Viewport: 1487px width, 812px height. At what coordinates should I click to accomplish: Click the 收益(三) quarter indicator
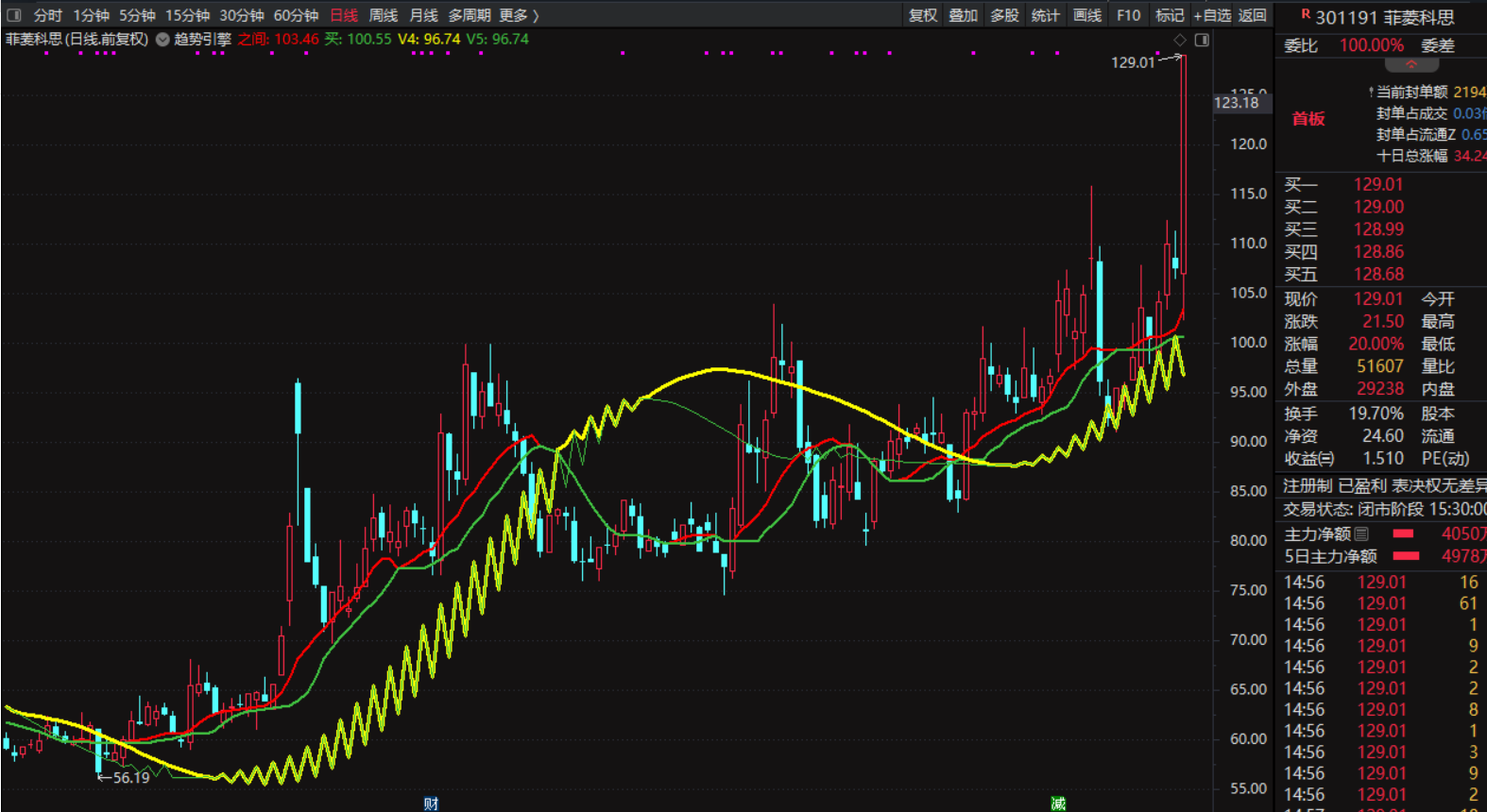(x=1308, y=459)
